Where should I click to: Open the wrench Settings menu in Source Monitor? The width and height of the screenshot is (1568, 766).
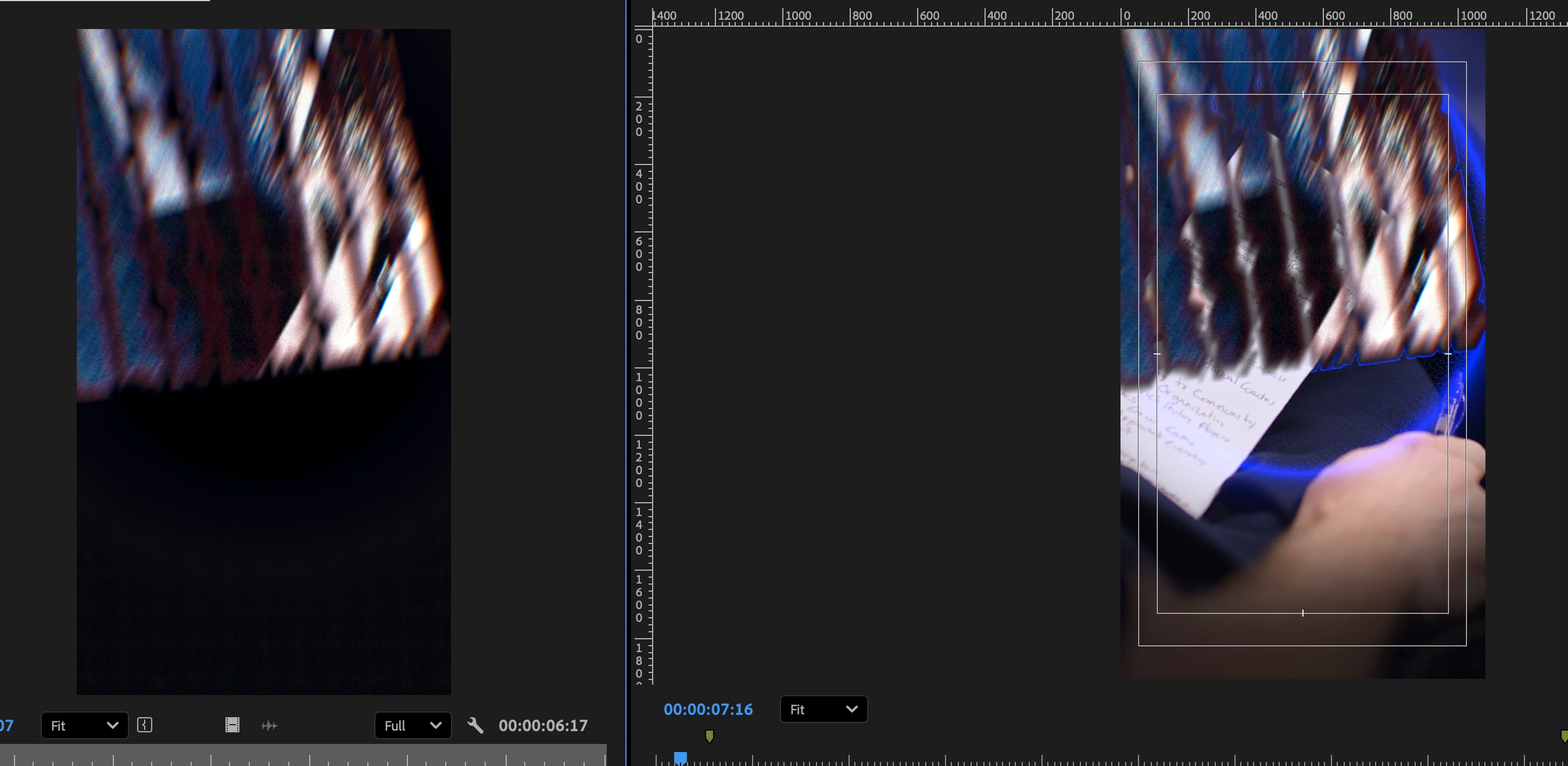(x=475, y=725)
